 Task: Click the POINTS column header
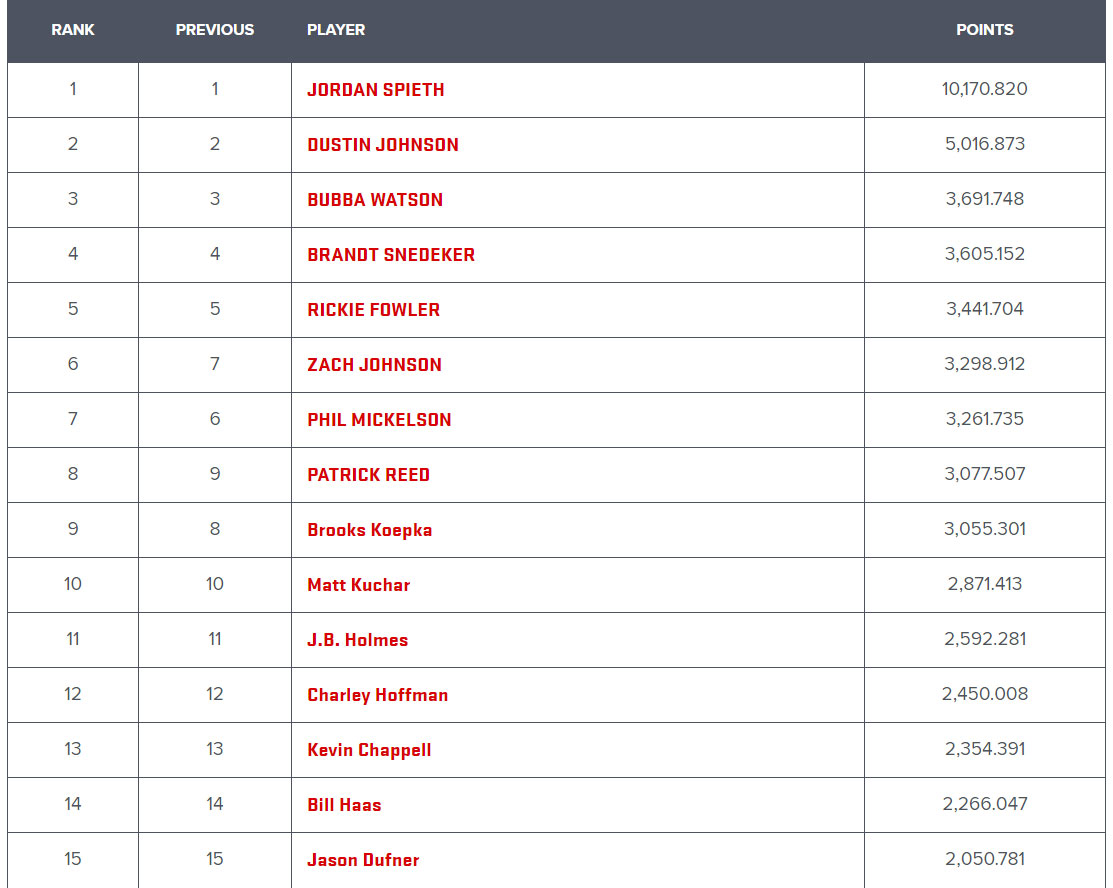(x=985, y=30)
